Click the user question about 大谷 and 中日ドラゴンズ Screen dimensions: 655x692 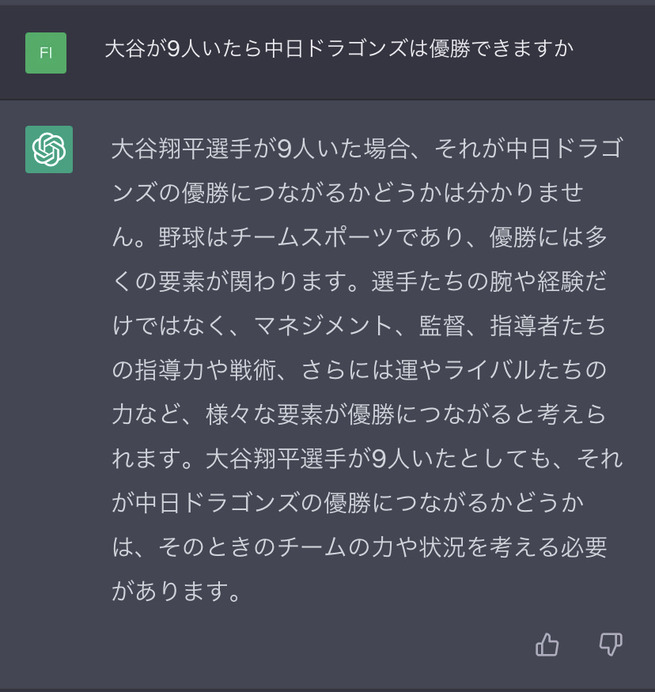(339, 49)
